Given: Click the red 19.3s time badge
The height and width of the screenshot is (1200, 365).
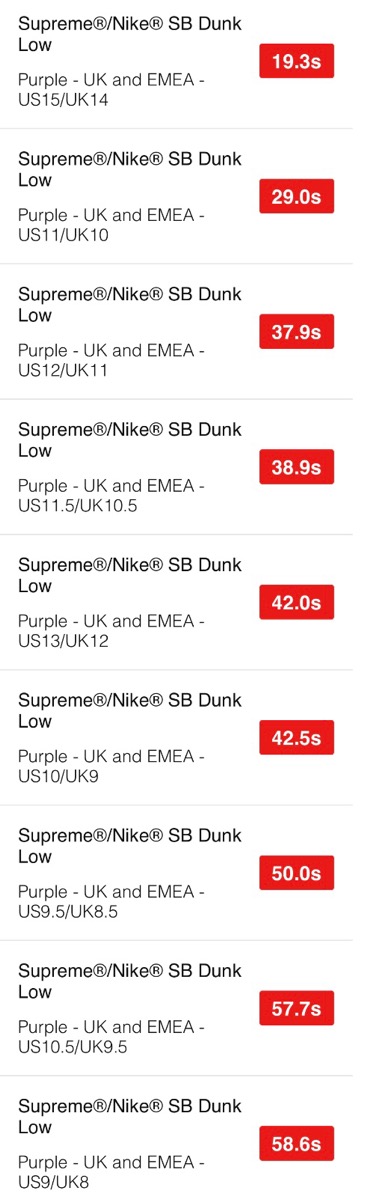Looking at the screenshot, I should (296, 61).
